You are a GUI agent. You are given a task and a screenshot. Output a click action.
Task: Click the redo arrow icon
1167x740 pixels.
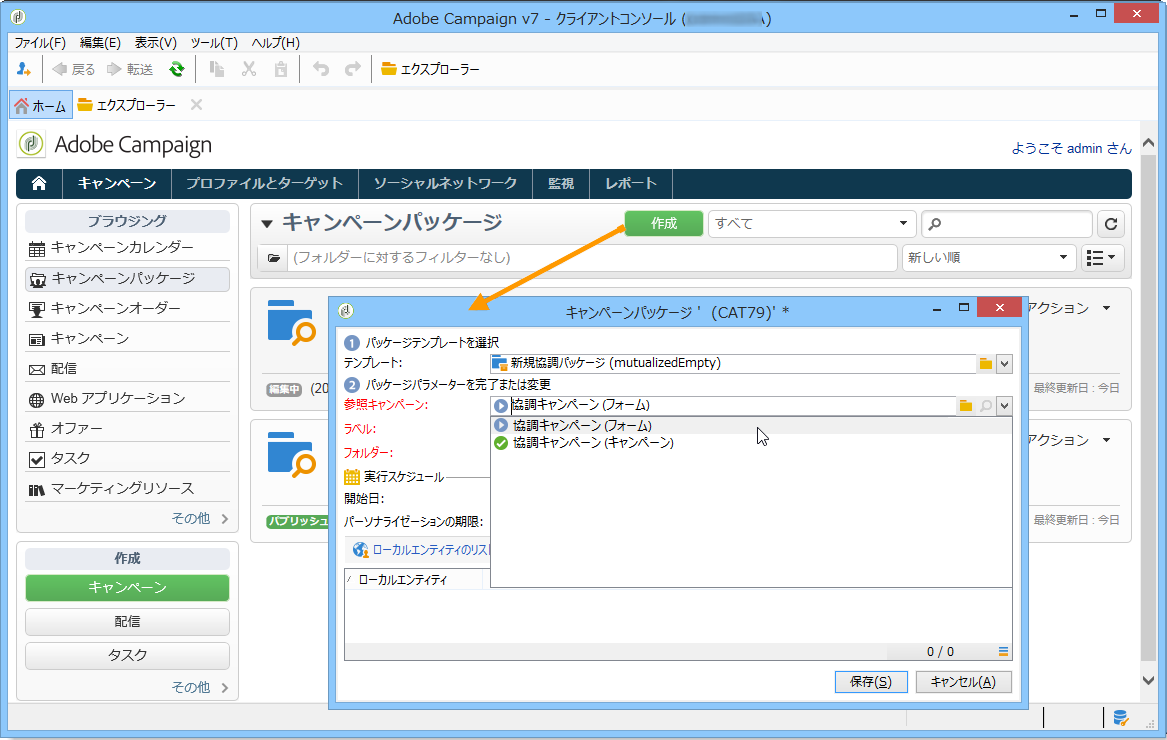pos(353,69)
